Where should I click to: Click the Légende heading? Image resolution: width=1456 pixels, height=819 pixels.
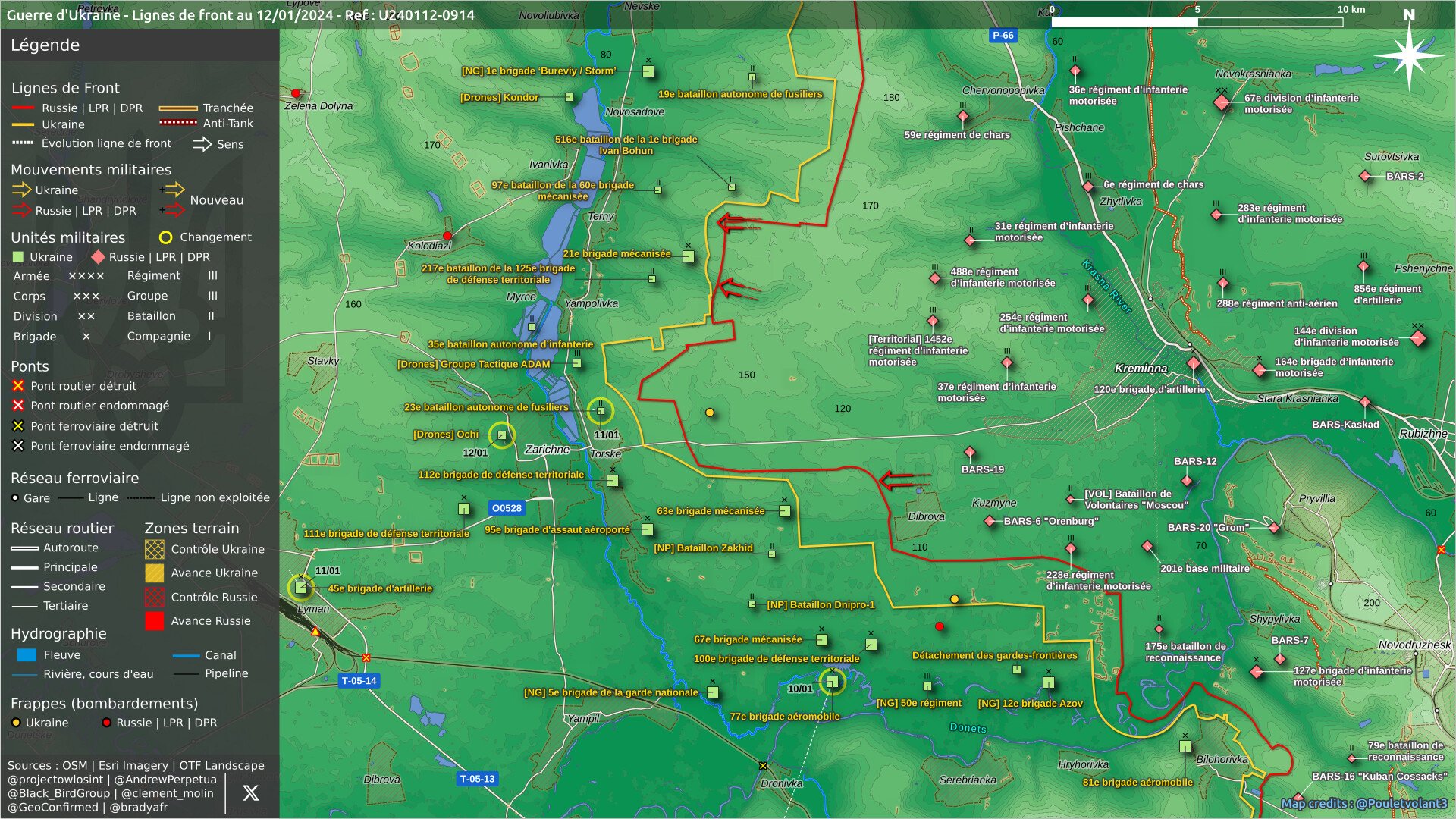point(45,45)
